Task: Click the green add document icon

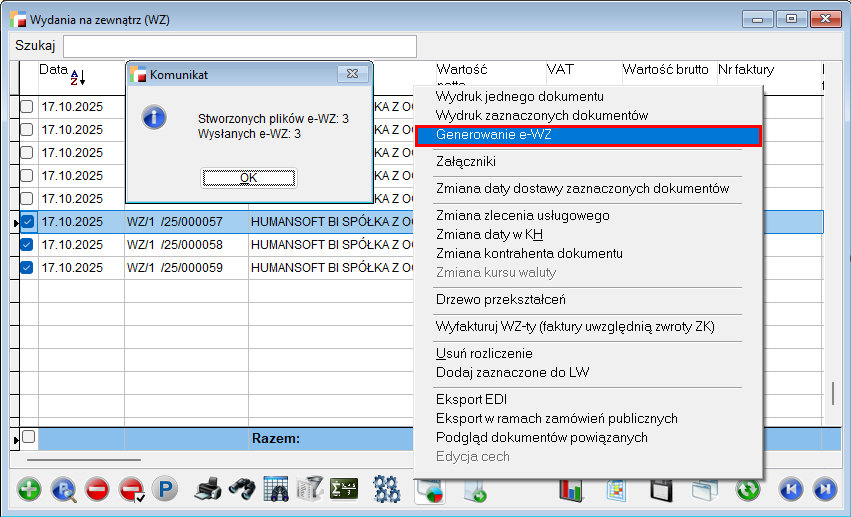Action: coord(30,489)
